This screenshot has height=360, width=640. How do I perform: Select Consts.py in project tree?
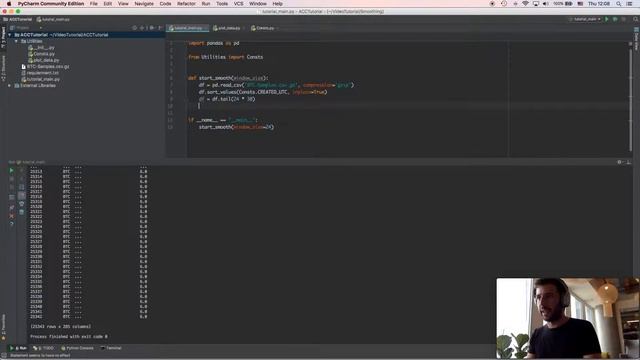pos(41,54)
